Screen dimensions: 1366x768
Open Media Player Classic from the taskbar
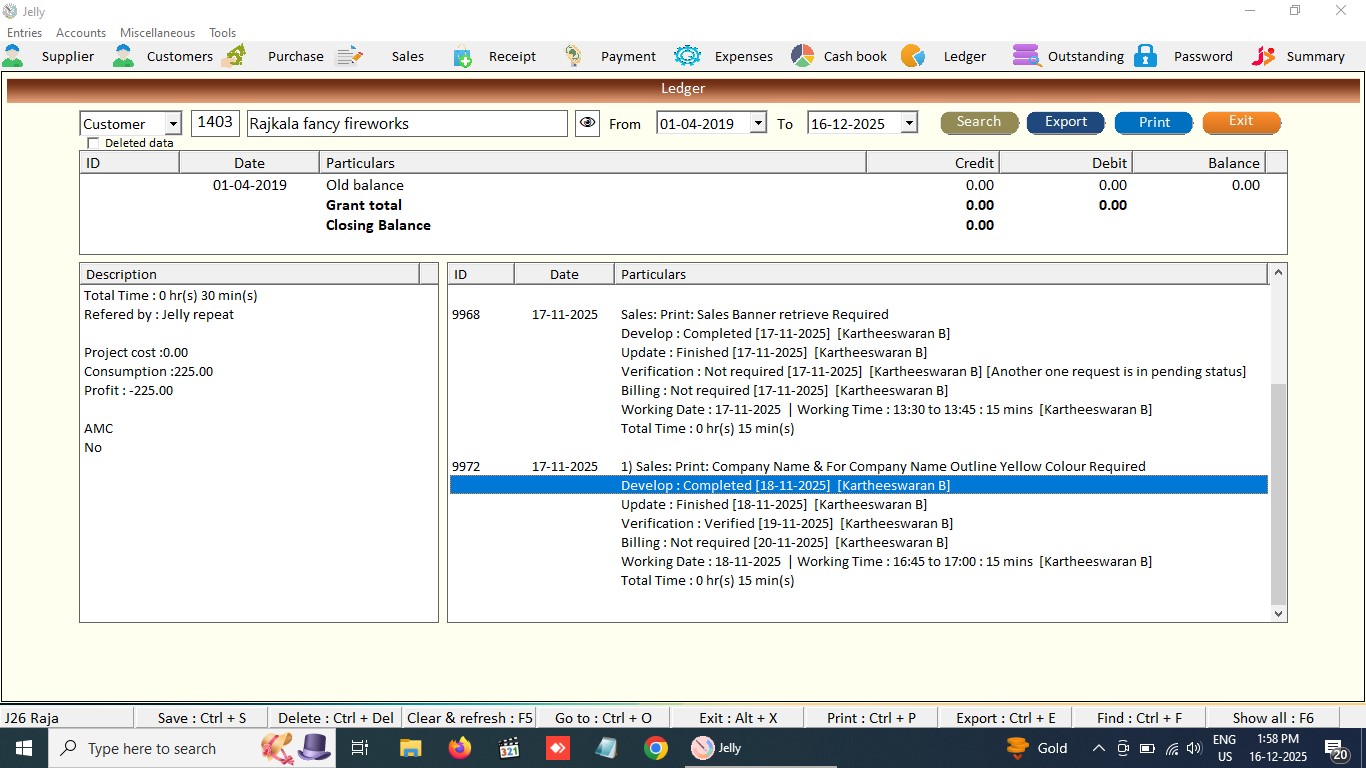click(508, 748)
